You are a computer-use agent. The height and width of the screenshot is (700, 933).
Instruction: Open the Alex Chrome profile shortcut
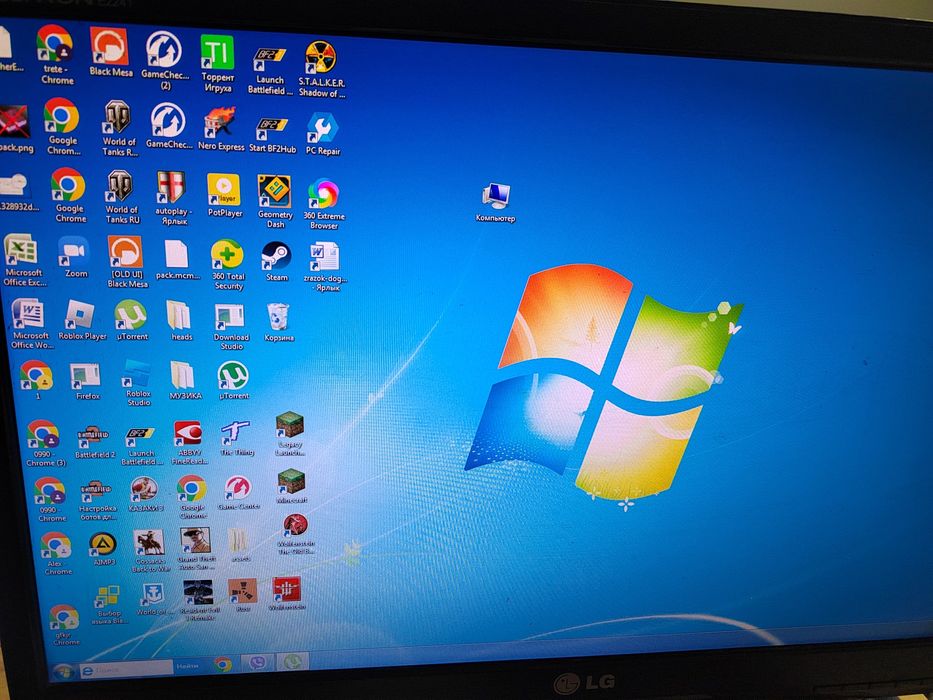(57, 554)
